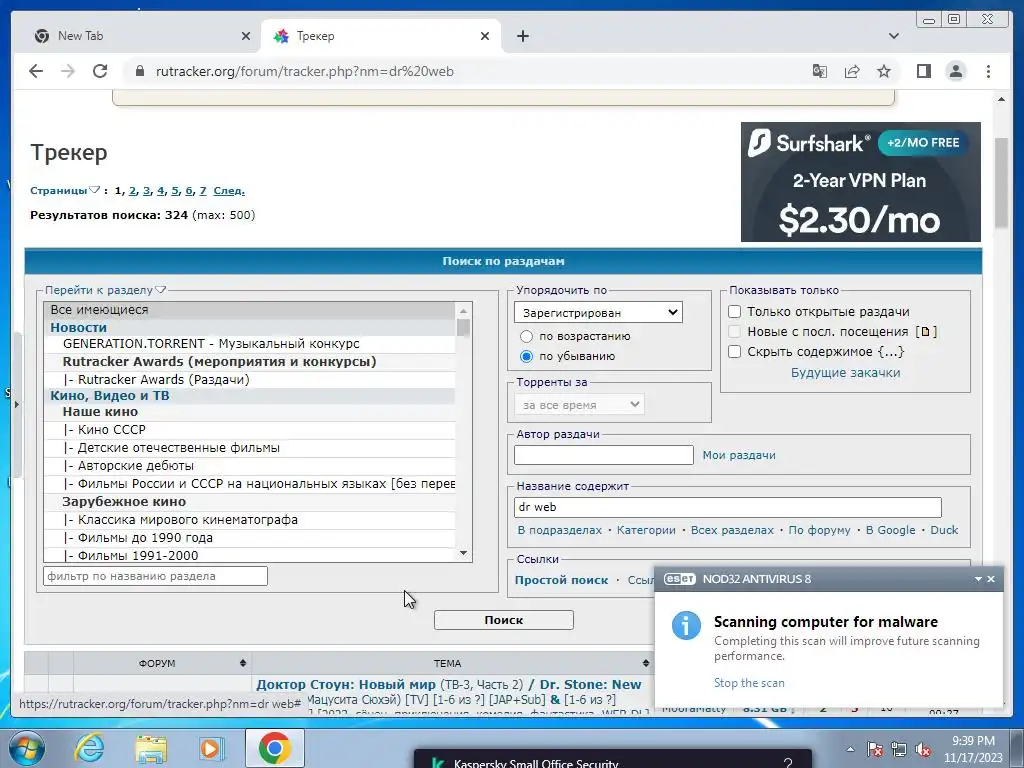Check Скрыть содержимое checkbox
The width and height of the screenshot is (1024, 768).
point(735,351)
